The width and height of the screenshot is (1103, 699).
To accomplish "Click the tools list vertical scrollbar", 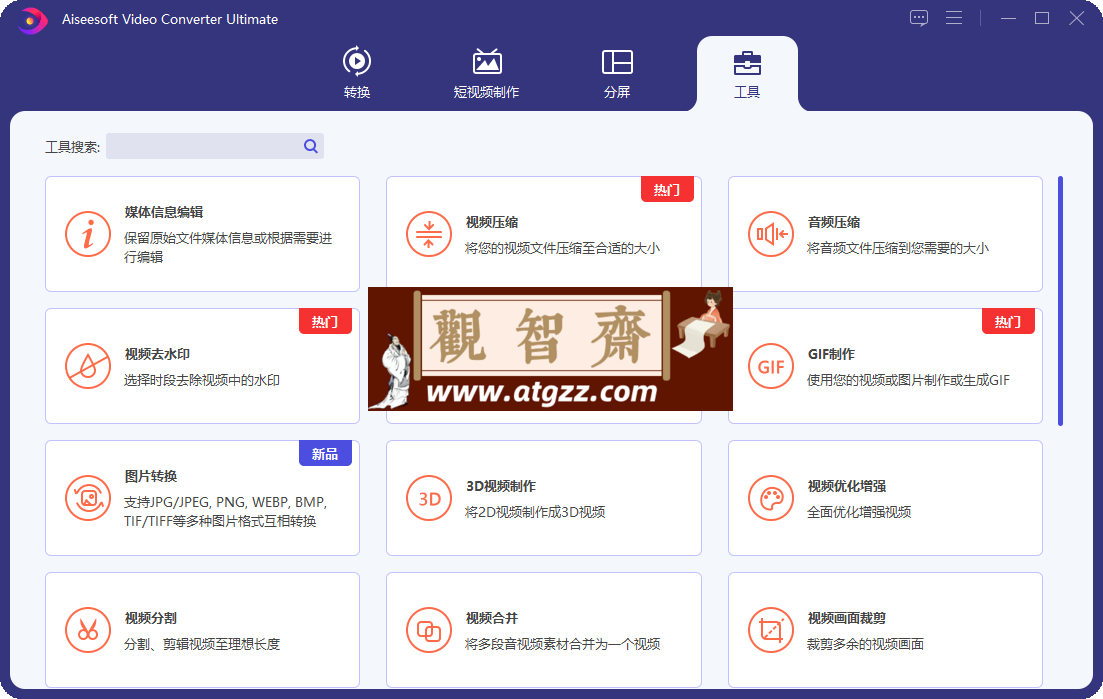I will (x=1060, y=301).
